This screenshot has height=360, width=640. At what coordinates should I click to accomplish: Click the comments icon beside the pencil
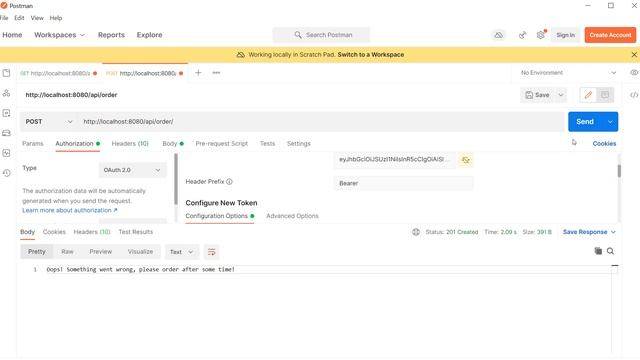coord(605,95)
